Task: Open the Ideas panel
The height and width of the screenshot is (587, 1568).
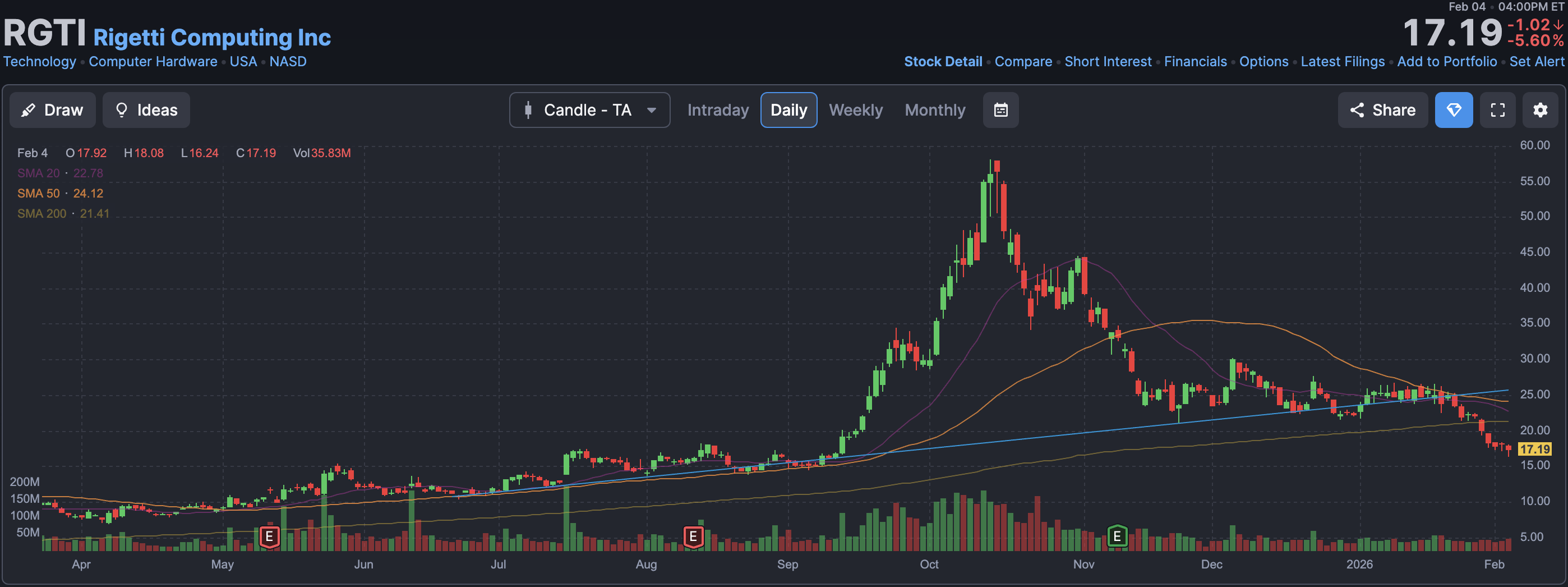Action: click(146, 110)
